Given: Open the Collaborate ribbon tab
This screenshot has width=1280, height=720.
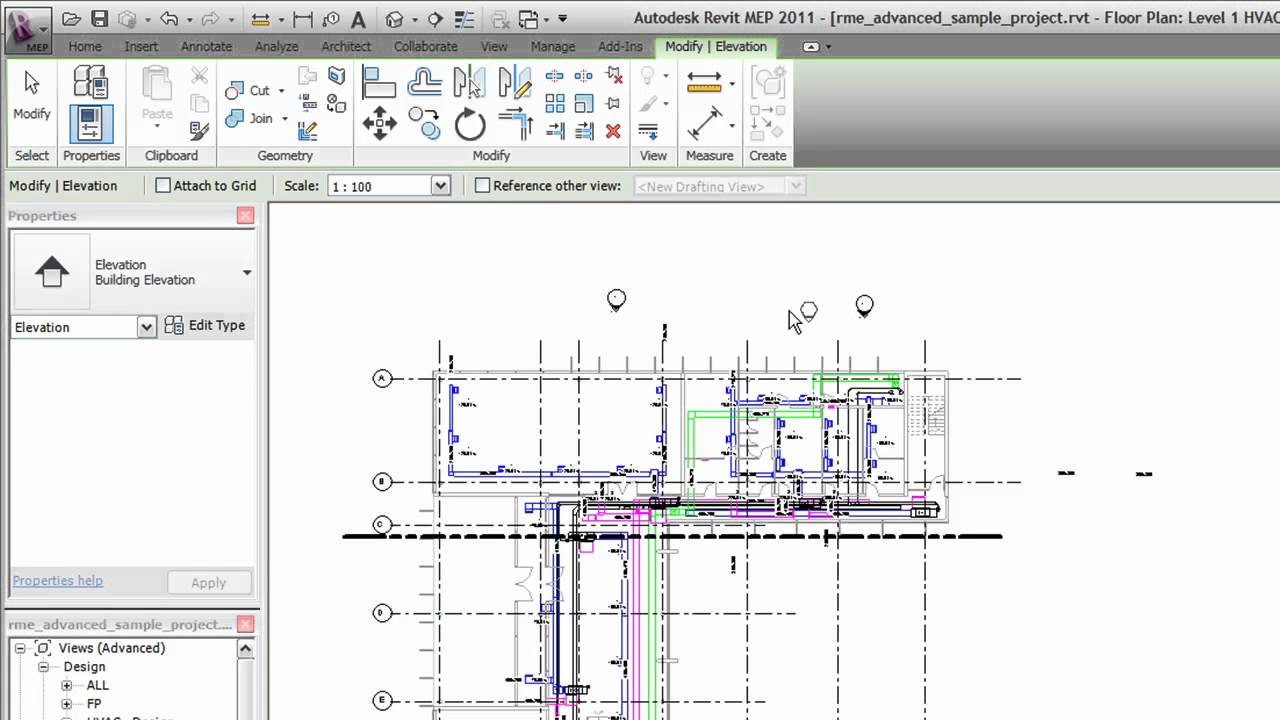Looking at the screenshot, I should (426, 46).
